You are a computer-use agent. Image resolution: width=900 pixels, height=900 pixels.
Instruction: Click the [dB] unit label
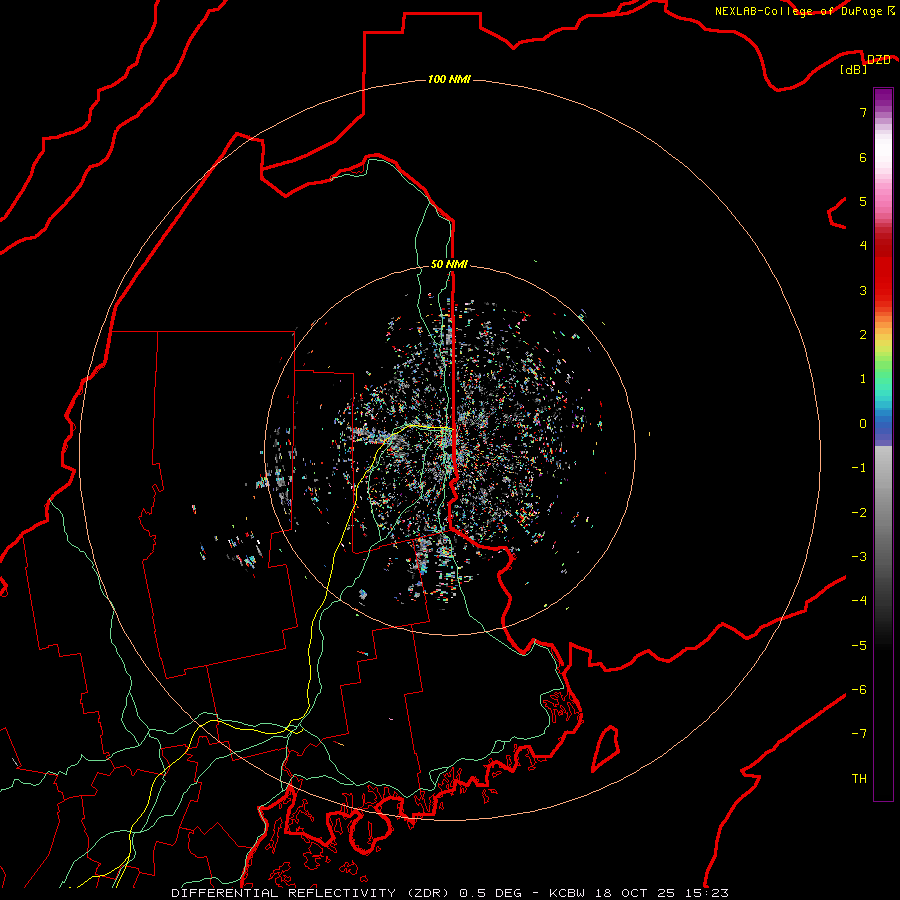[x=854, y=69]
